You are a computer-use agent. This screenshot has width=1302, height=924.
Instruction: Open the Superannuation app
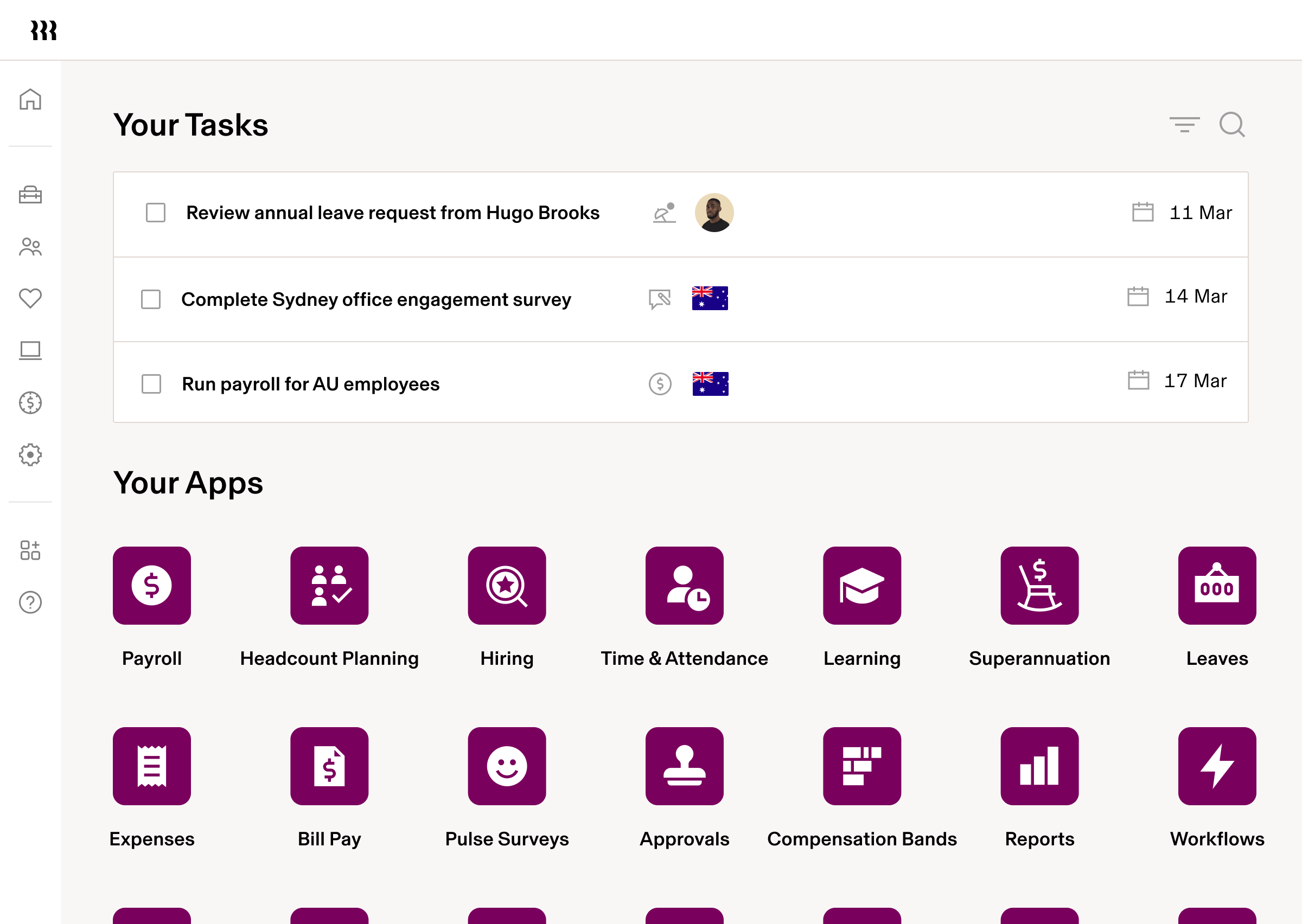1039,586
